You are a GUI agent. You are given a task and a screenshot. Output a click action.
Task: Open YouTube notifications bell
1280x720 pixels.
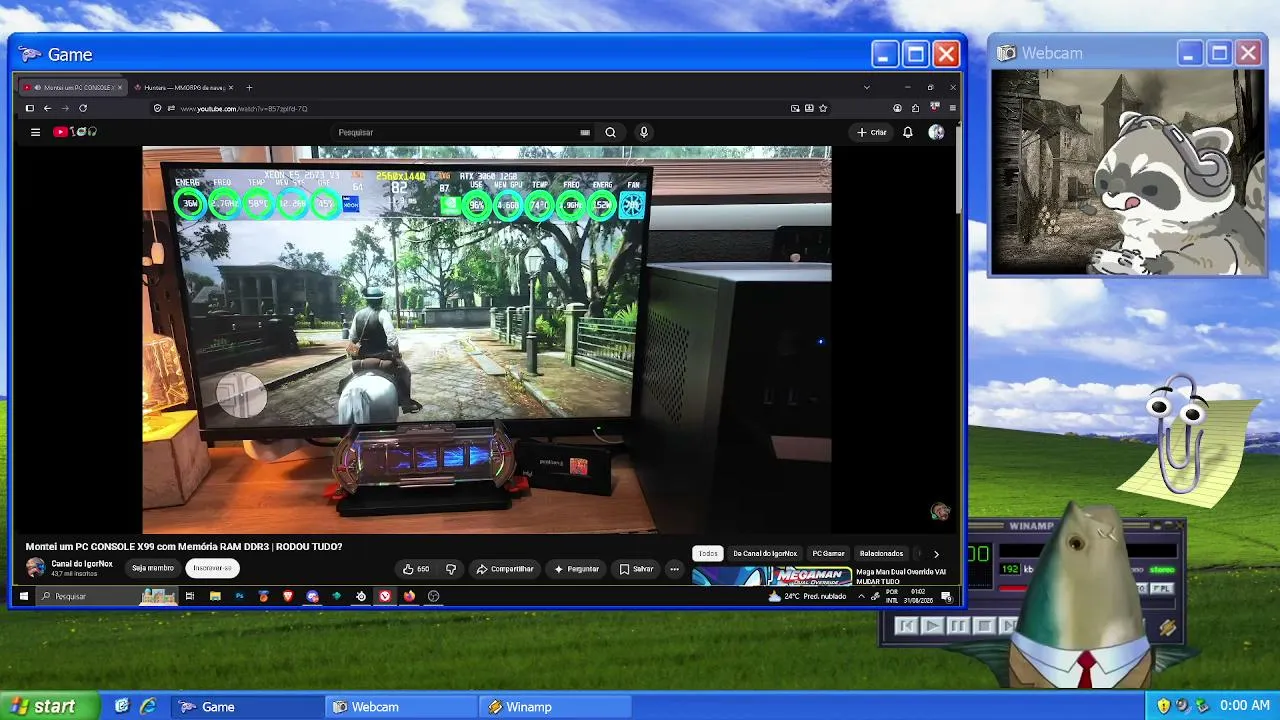(908, 132)
